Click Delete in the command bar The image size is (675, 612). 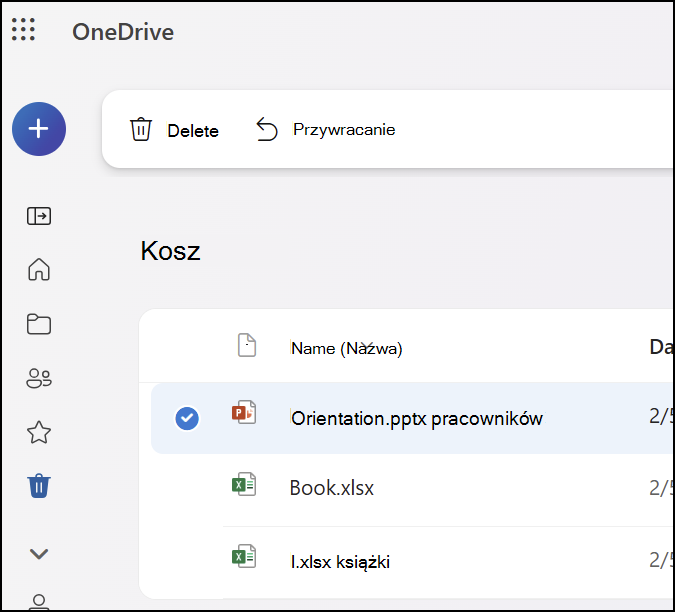point(174,130)
